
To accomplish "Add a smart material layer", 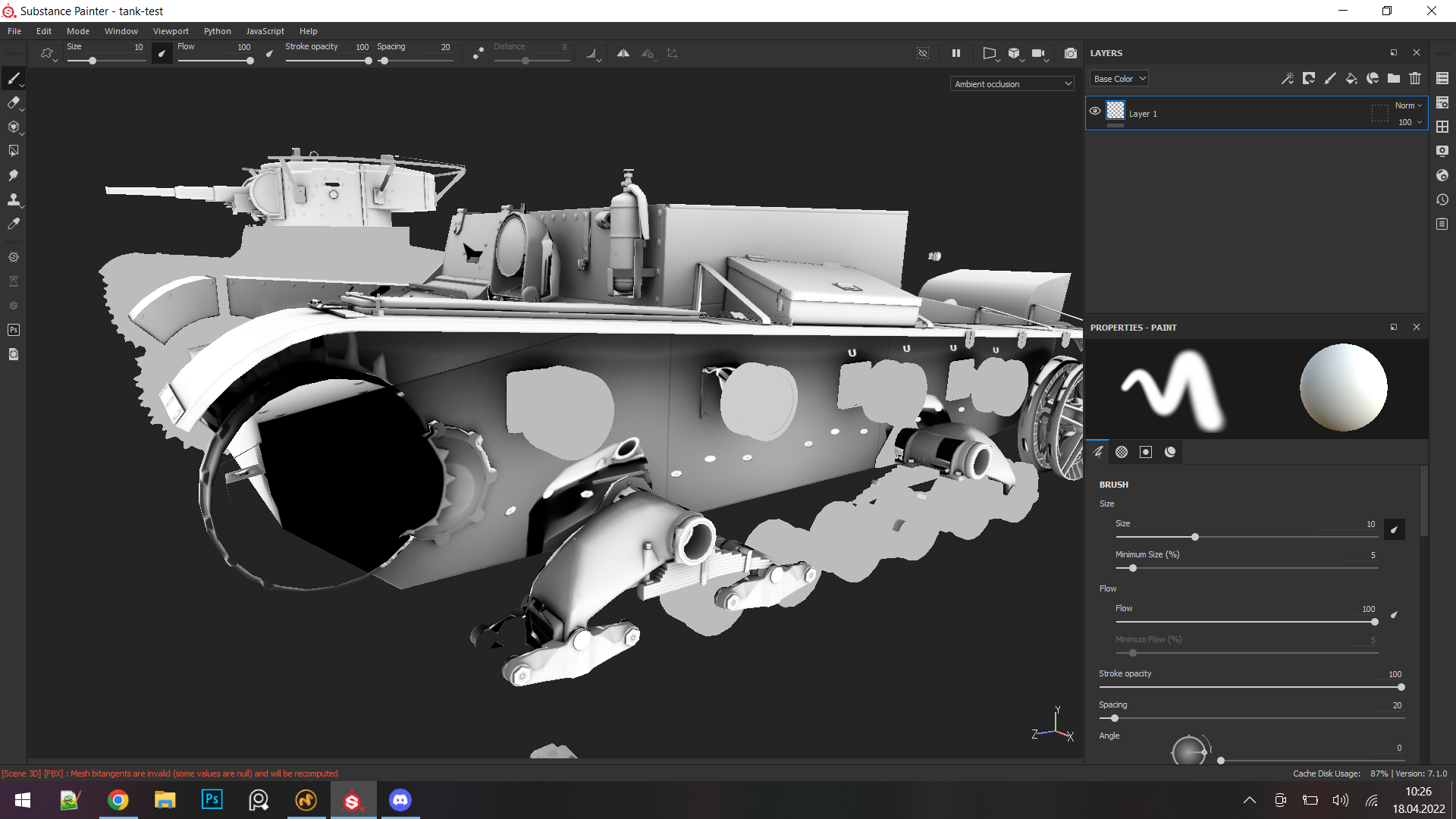I will pyautogui.click(x=1373, y=78).
